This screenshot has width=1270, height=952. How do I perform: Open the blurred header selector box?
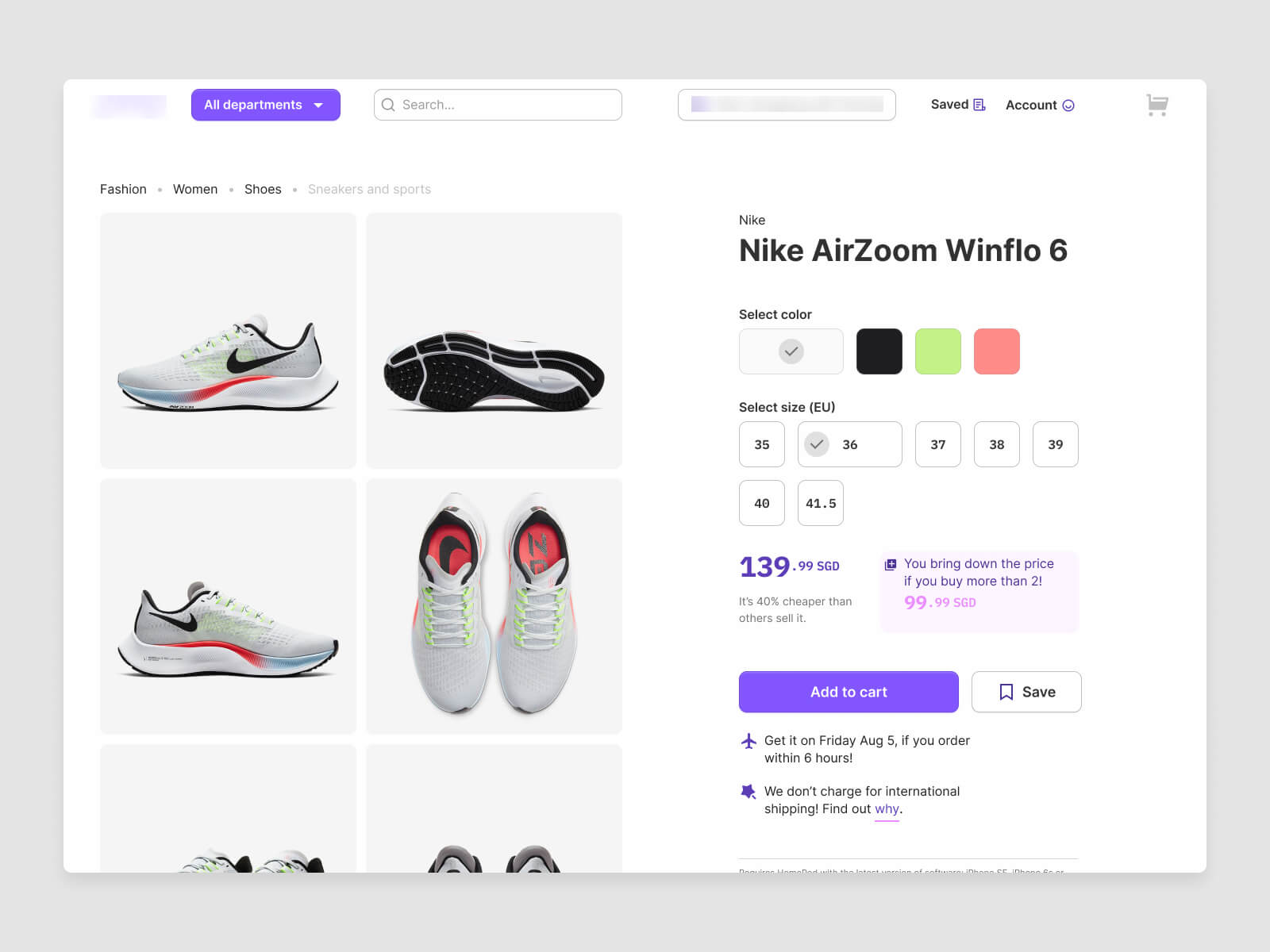787,105
